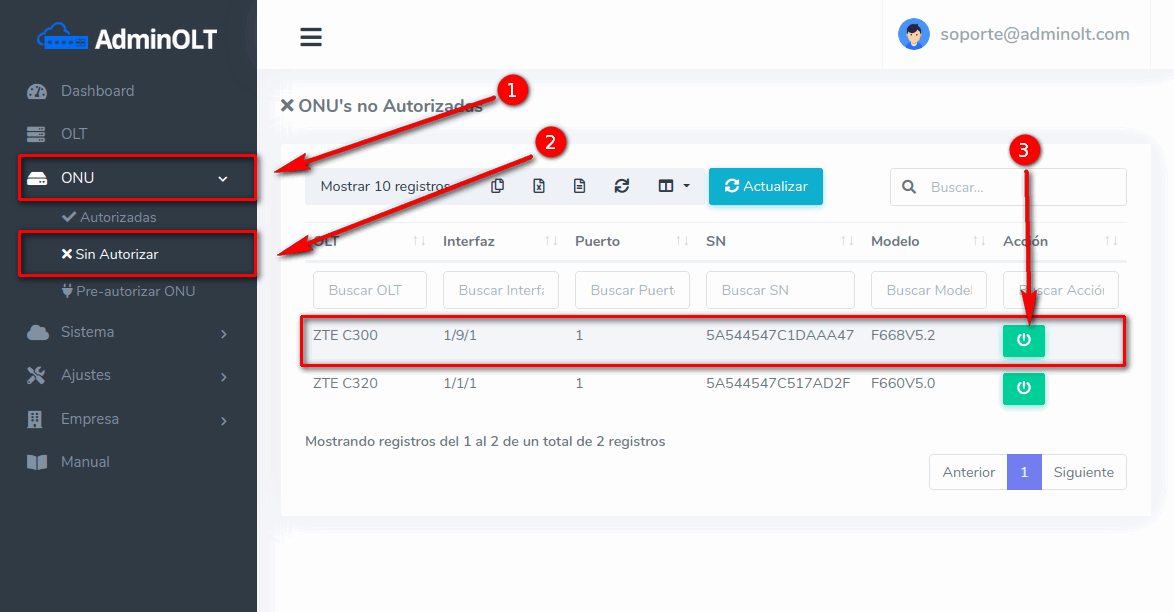Go to Pre-autorizar ONU page
Screen dimensions: 1174x612
click(x=137, y=291)
